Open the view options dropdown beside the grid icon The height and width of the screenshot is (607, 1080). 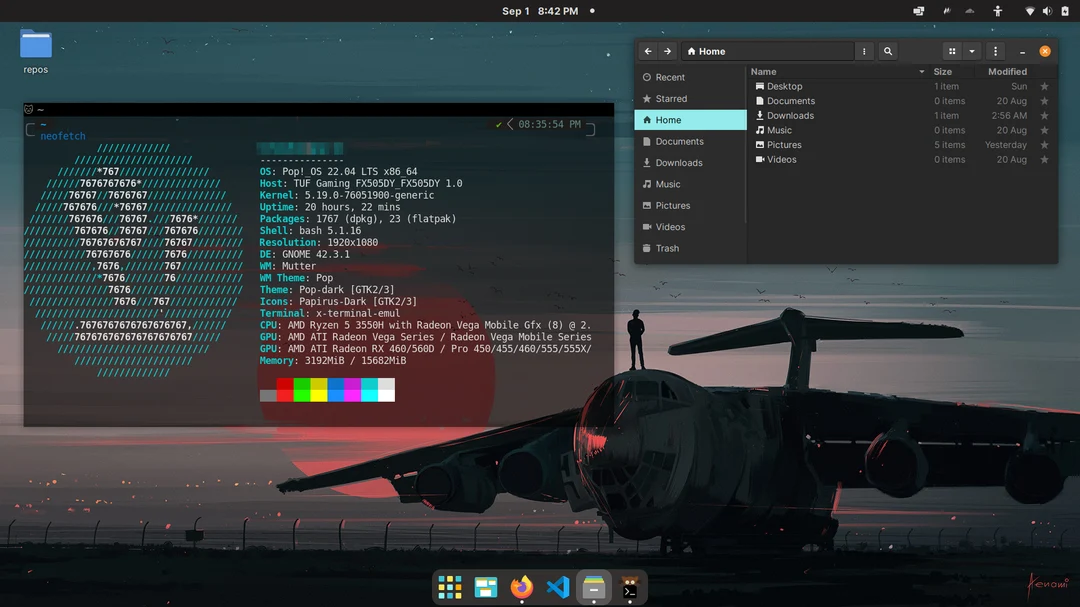pos(970,51)
